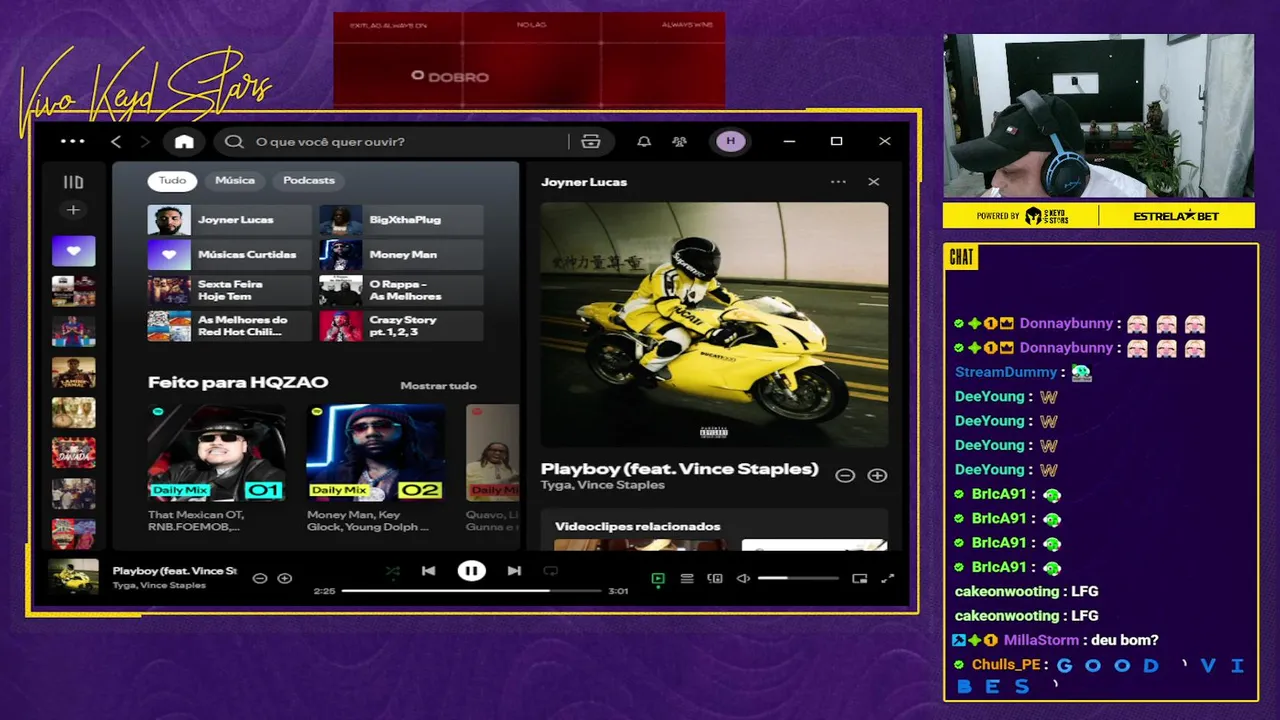This screenshot has height=720, width=1280.
Task: Open As Melhores do Red Hot Chili tile
Action: [x=230, y=326]
